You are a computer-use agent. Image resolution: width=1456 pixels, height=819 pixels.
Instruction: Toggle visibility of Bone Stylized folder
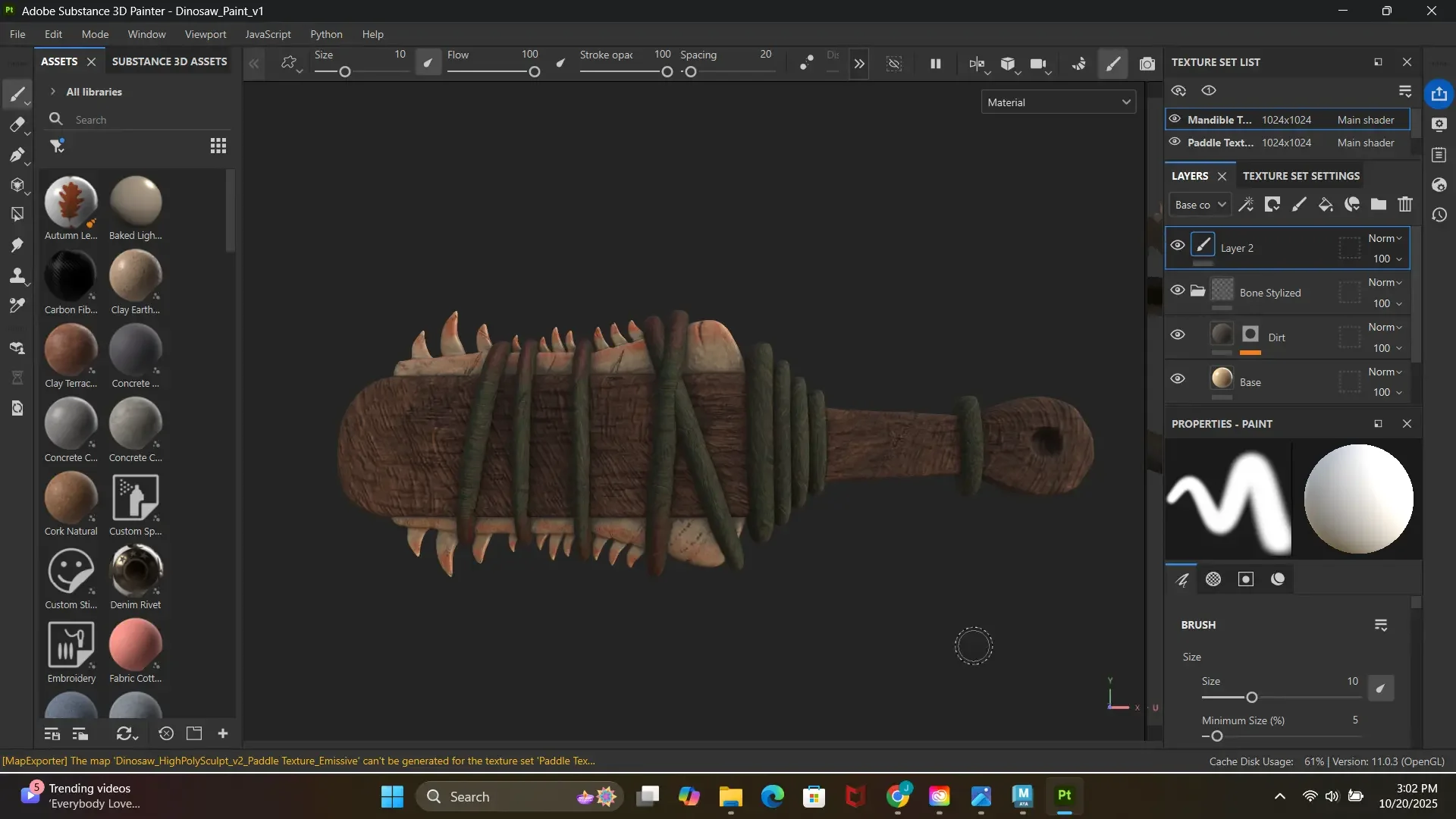click(x=1177, y=290)
